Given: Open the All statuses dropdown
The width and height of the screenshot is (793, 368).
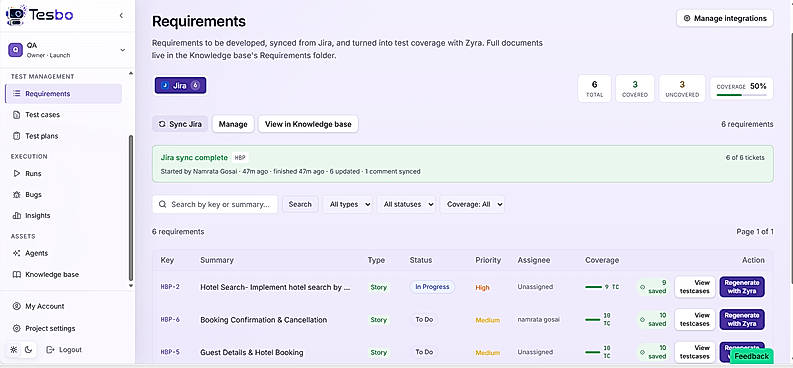Looking at the screenshot, I should pyautogui.click(x=407, y=204).
